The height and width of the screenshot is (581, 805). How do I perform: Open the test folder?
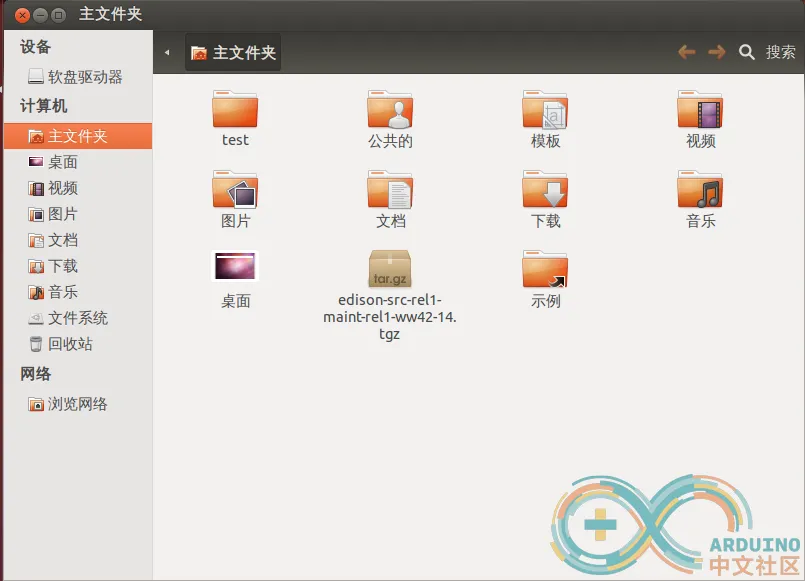(x=235, y=110)
